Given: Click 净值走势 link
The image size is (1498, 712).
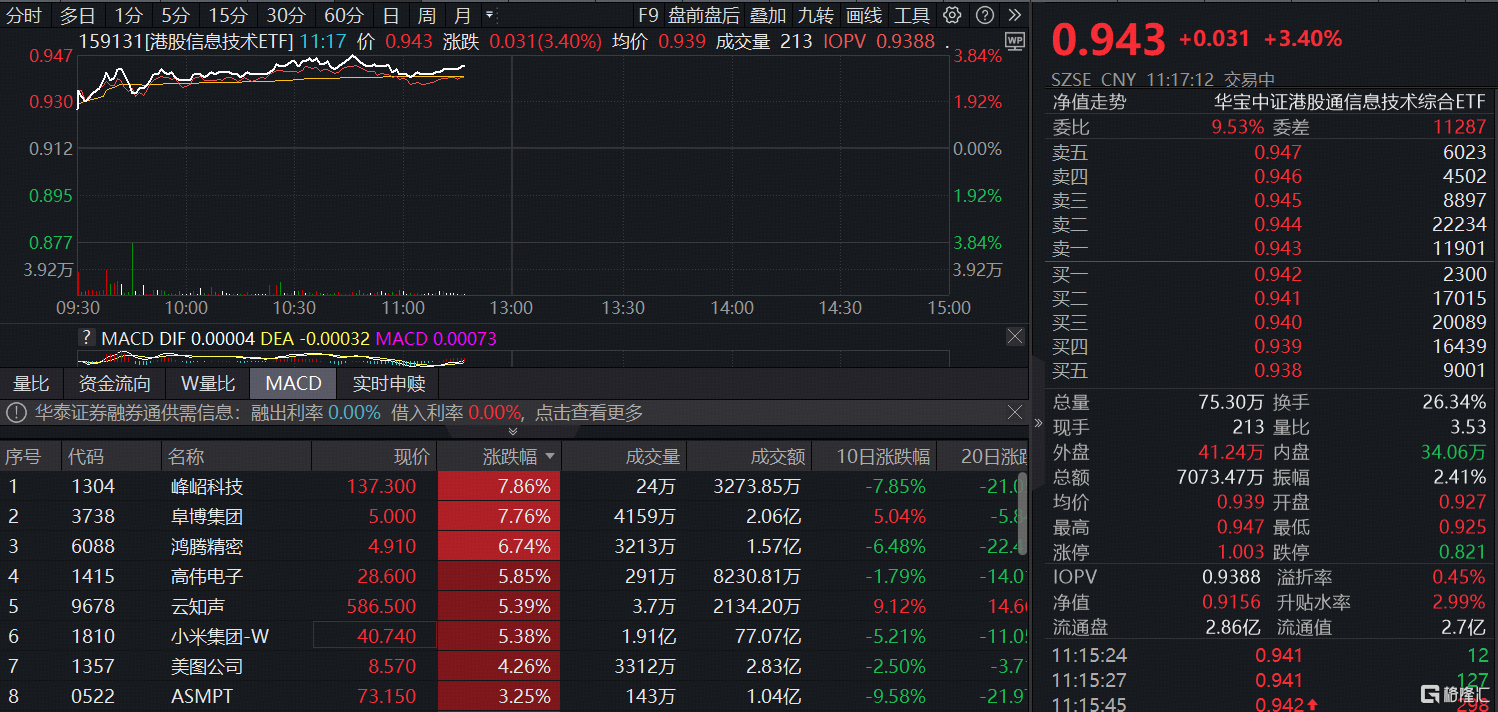Looking at the screenshot, I should coord(1089,102).
